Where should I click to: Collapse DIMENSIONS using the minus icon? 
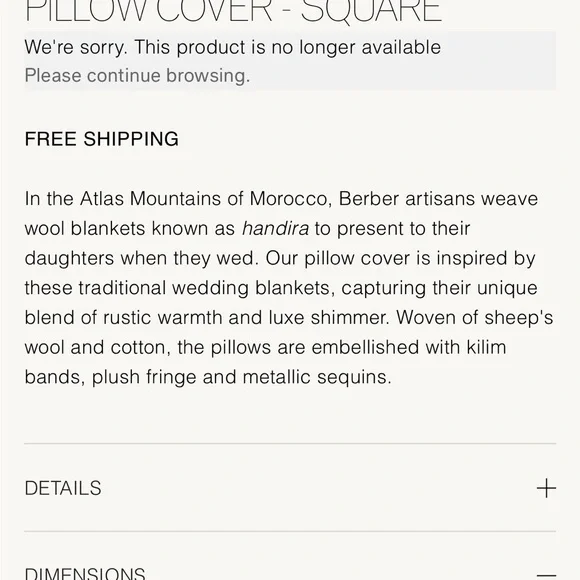(546, 576)
